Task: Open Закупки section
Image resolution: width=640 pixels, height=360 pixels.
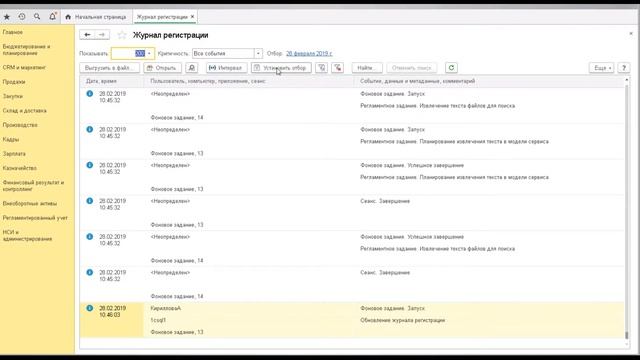Action: [x=13, y=96]
